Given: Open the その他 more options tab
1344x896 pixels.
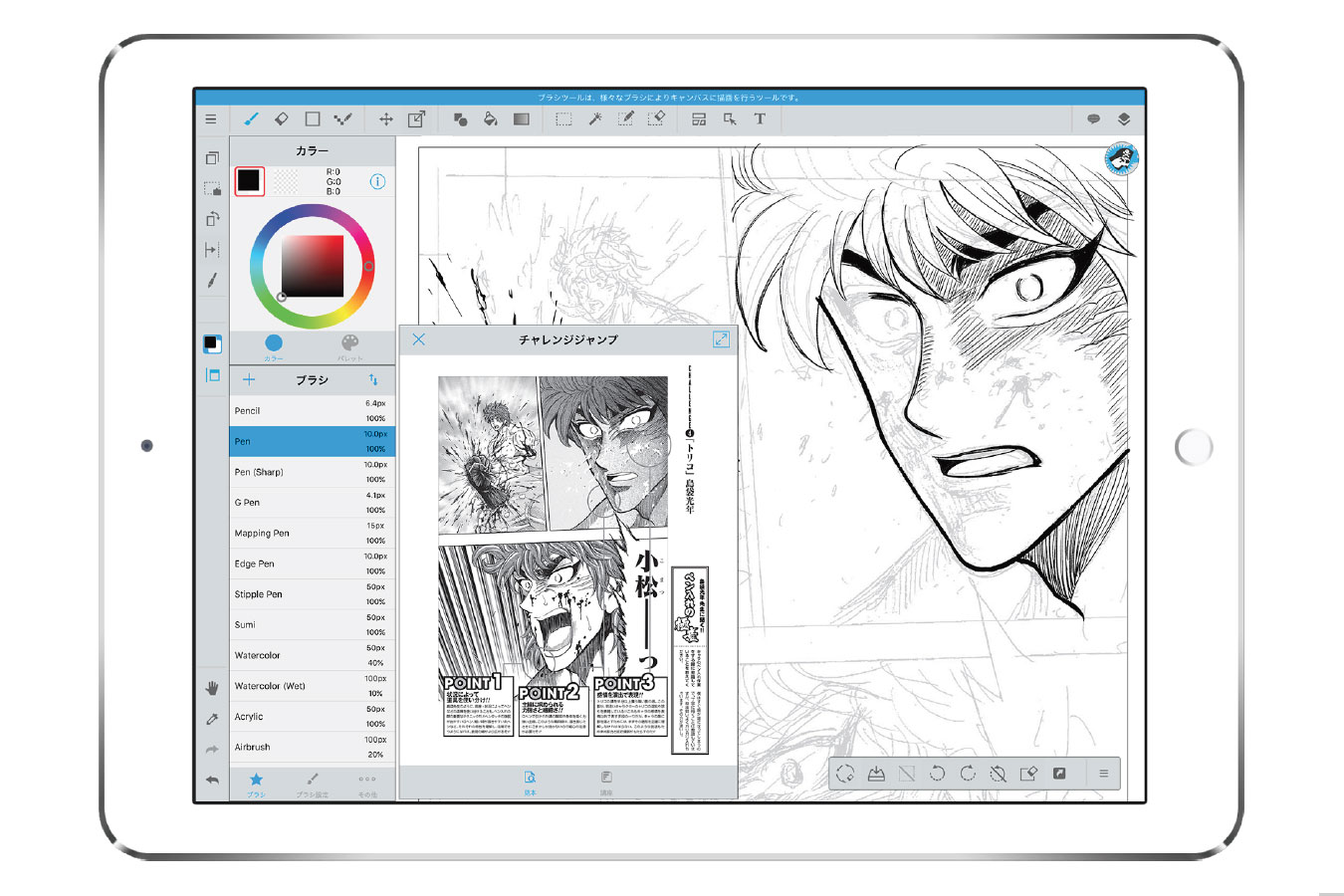Looking at the screenshot, I should [366, 784].
